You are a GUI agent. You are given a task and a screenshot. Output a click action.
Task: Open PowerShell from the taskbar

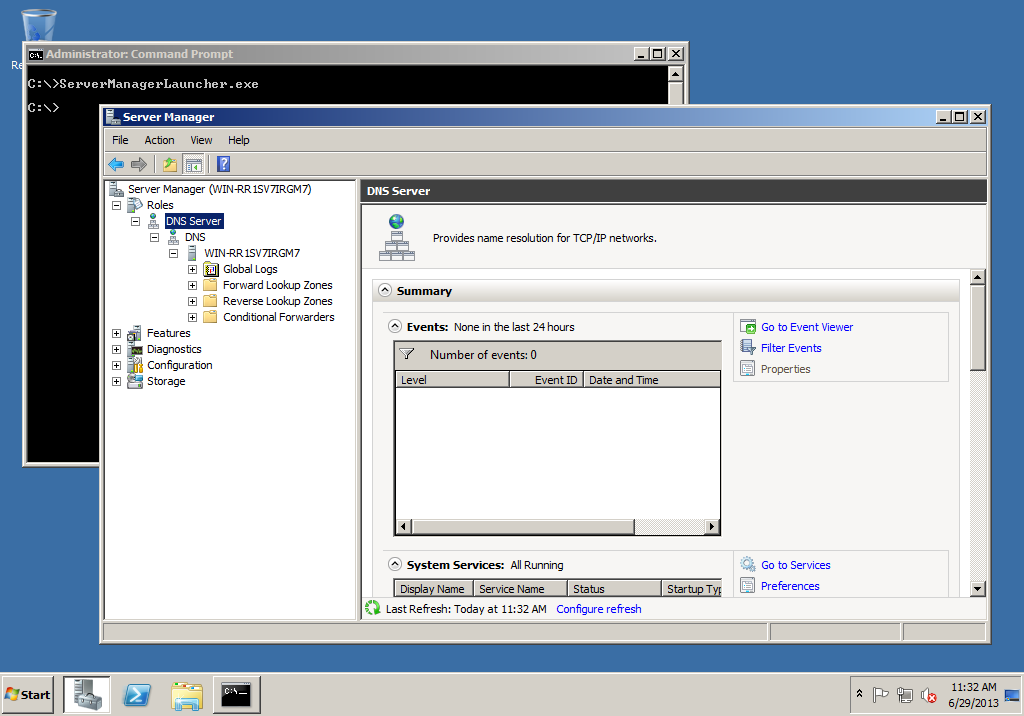pyautogui.click(x=137, y=694)
